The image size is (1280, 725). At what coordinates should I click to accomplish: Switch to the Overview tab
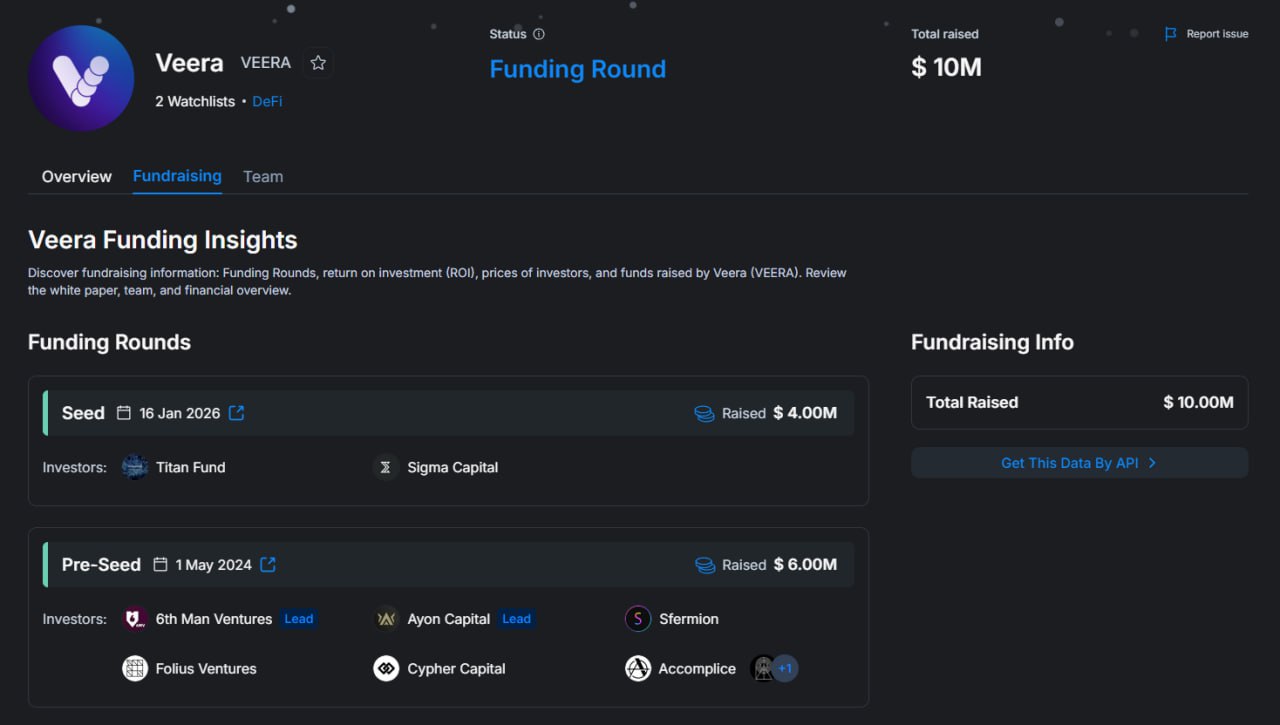(x=77, y=177)
